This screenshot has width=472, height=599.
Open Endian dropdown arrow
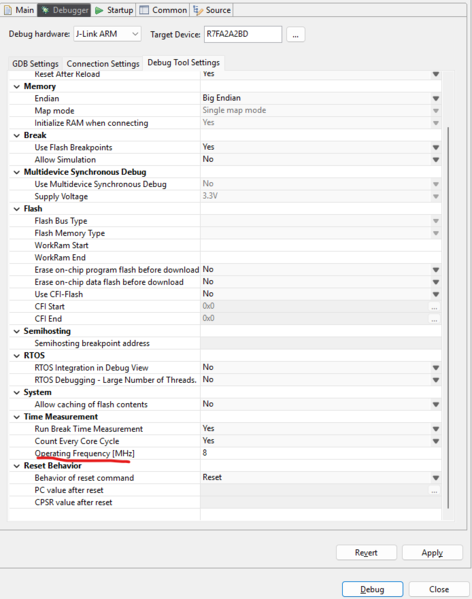pos(436,99)
